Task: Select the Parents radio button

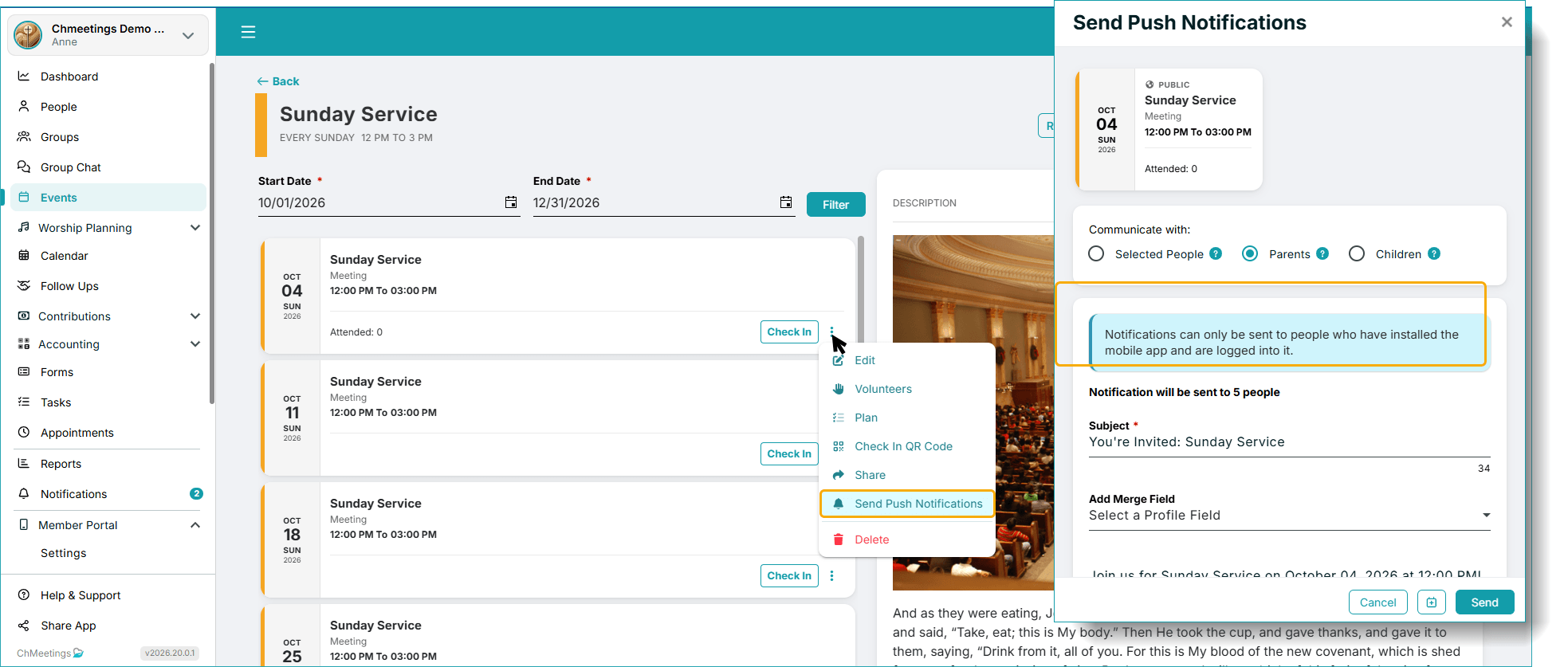Action: click(1250, 253)
